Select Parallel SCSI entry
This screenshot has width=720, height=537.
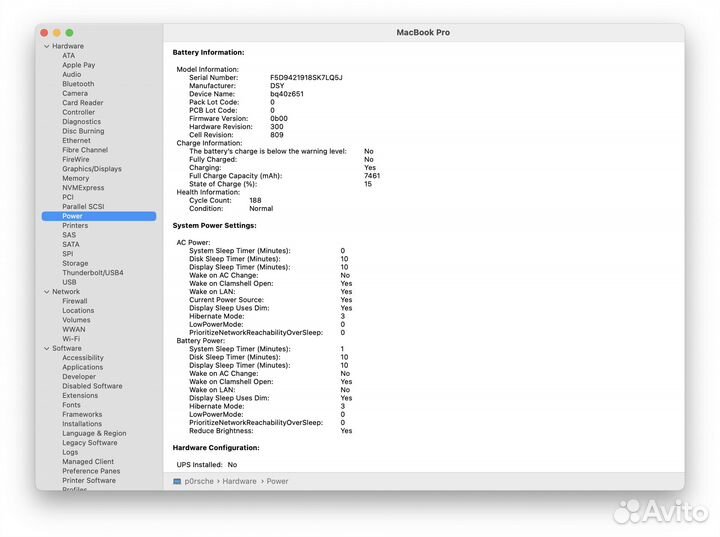(83, 207)
